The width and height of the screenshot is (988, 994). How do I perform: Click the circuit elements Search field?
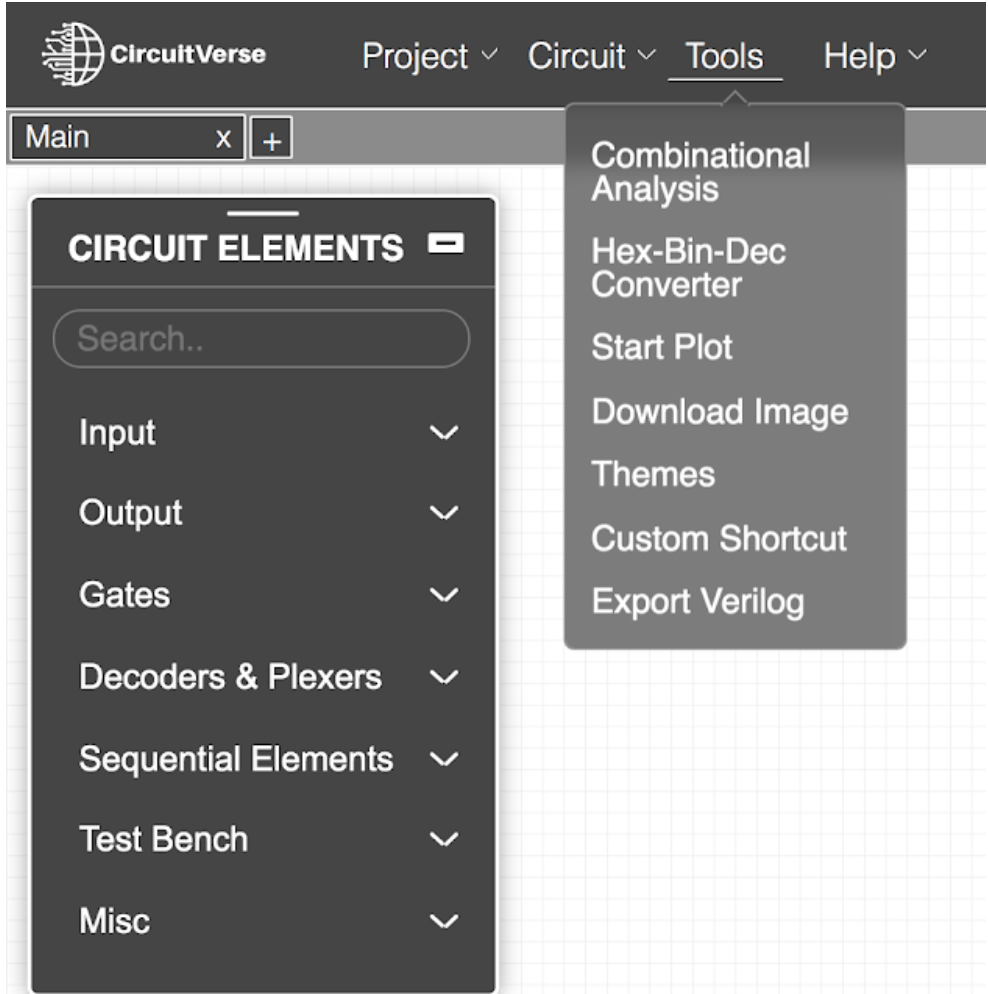pyautogui.click(x=260, y=339)
